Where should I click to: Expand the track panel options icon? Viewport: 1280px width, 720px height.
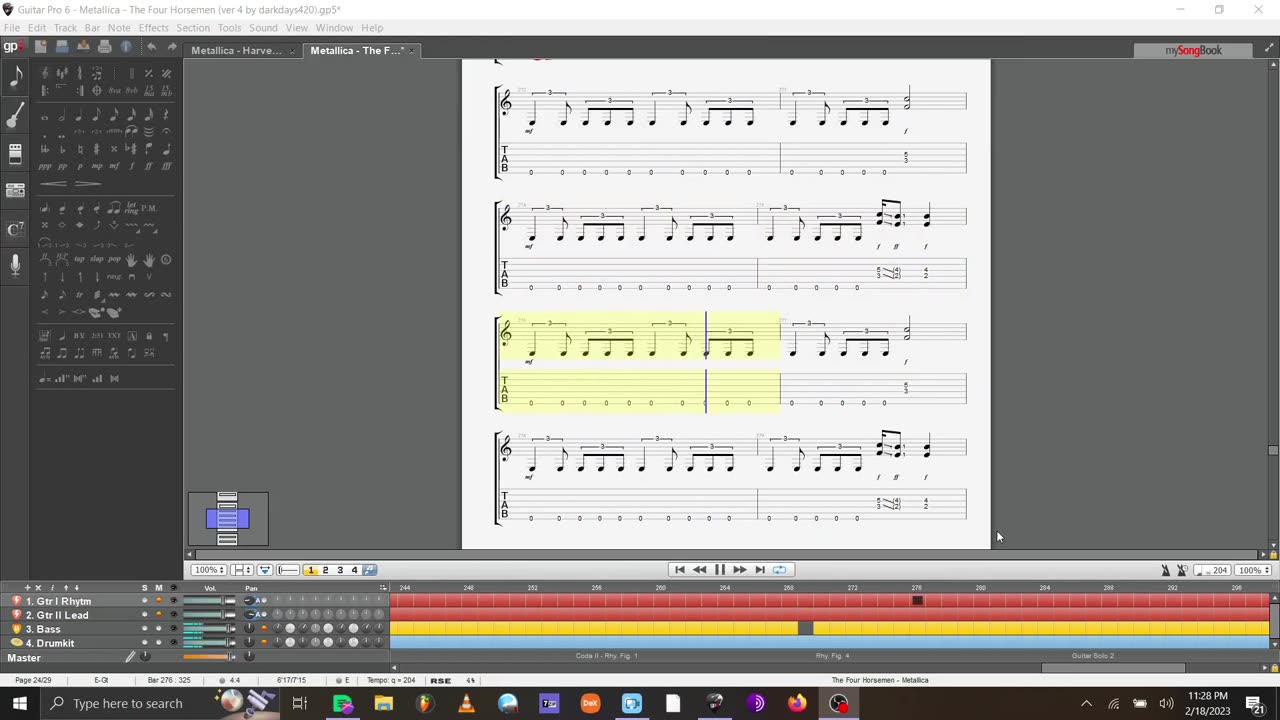tap(382, 587)
